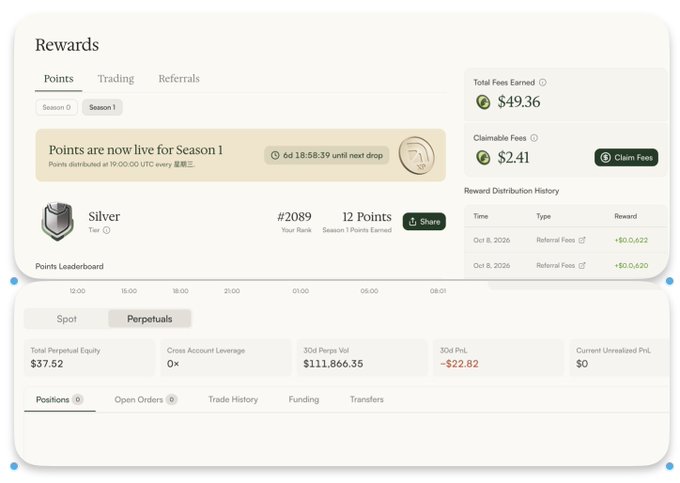Click the Silver tier name
The height and width of the screenshot is (483, 680).
(104, 216)
